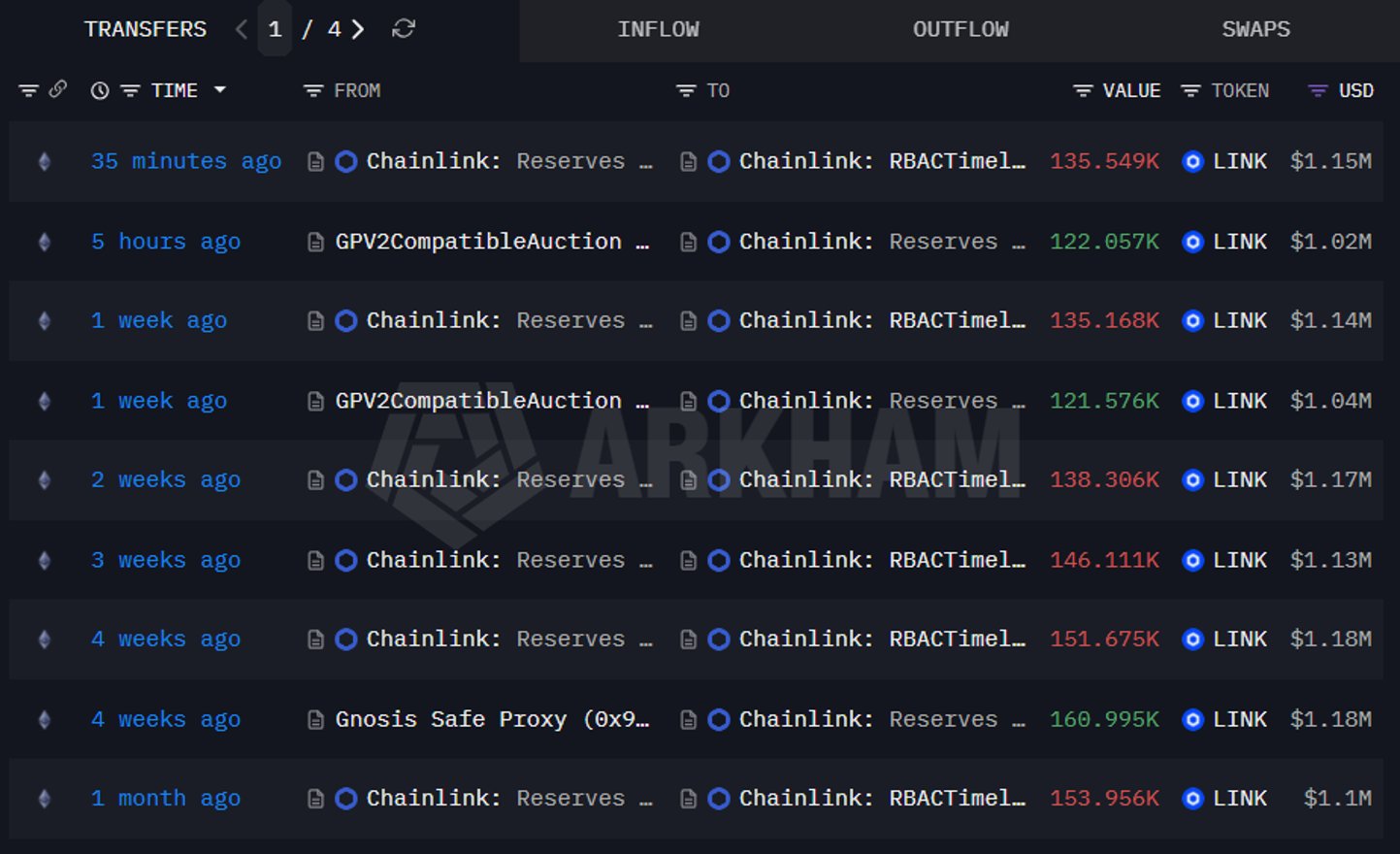
Task: Click the Ethereum icon in the 5 hours ago row
Action: [x=44, y=242]
